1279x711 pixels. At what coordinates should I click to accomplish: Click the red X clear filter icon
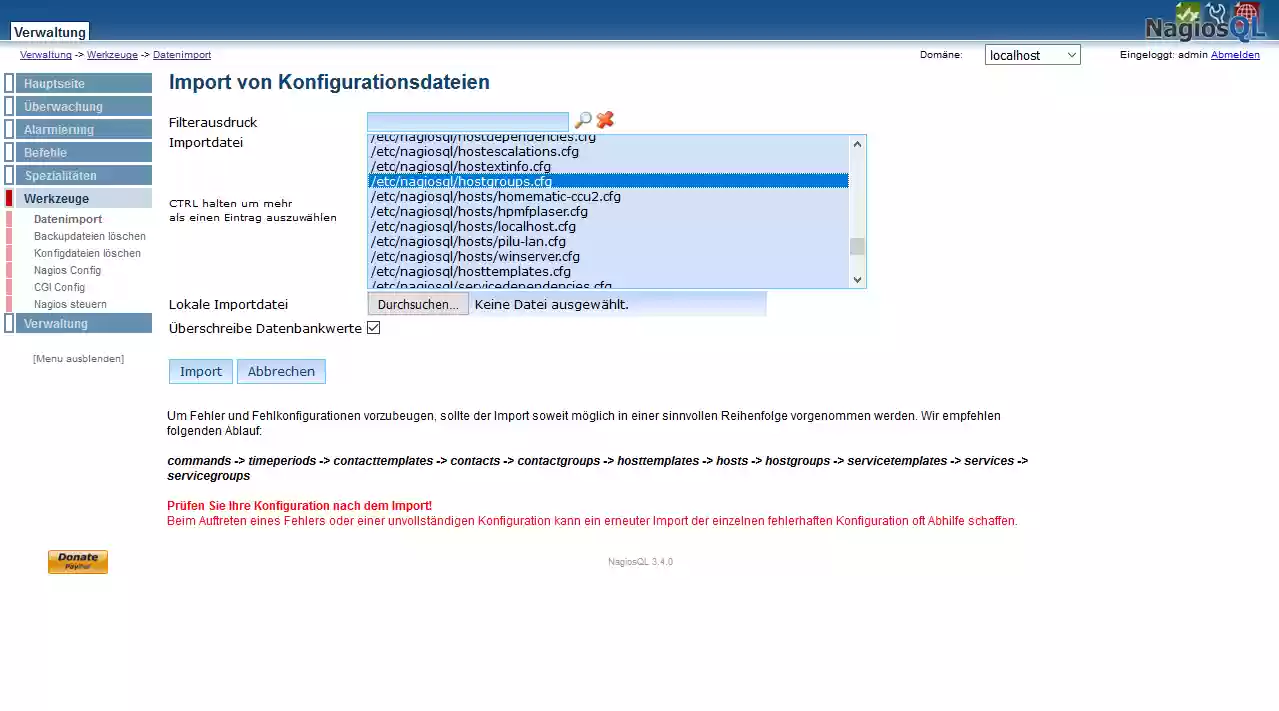(x=605, y=121)
